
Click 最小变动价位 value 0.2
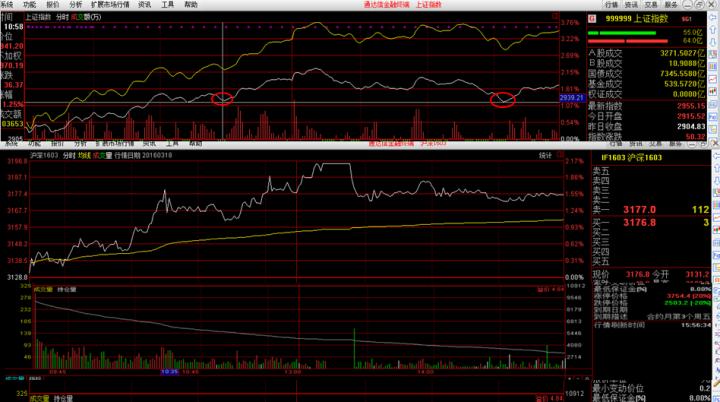[705, 389]
